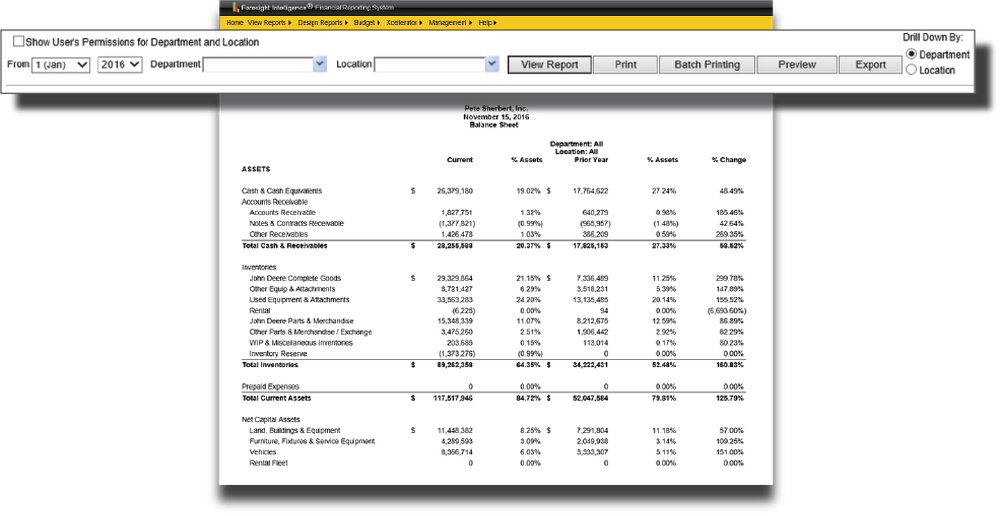Image resolution: width=1000 pixels, height=516 pixels.
Task: Click the Prior Year column header
Action: point(591,159)
